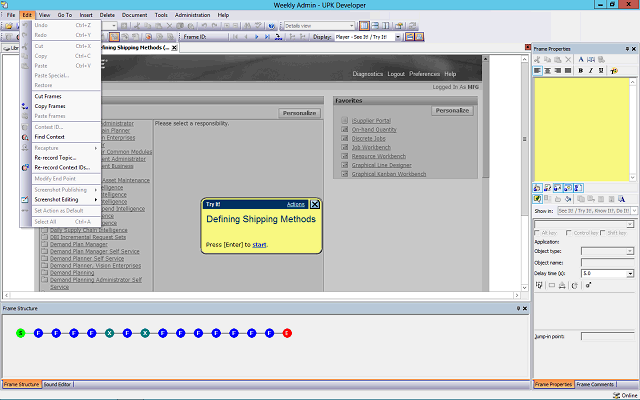Switch to the Frame Comments tab
This screenshot has width=640, height=400.
coord(595,384)
